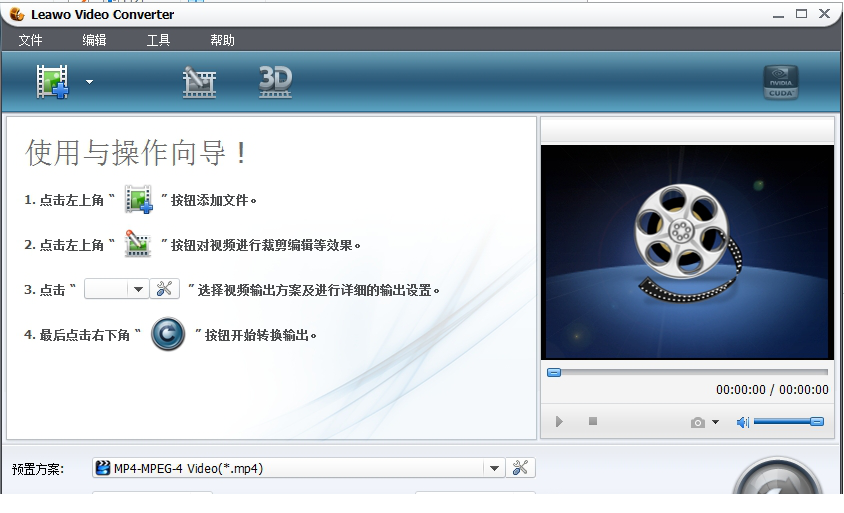Screen dimensions: 844x513
Task: Click add-file icon in guide step 1
Action: 138,200
